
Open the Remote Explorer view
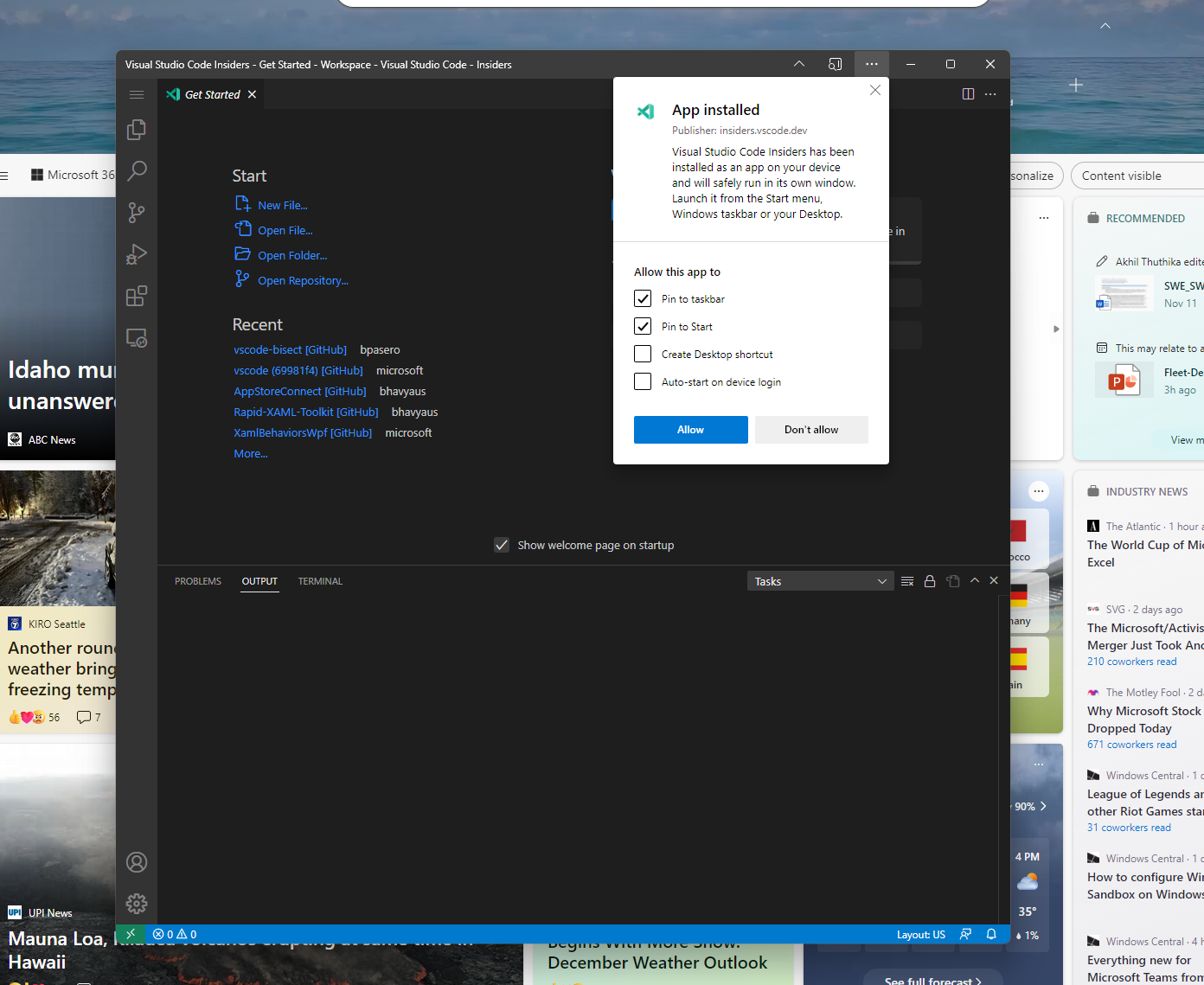click(x=137, y=338)
